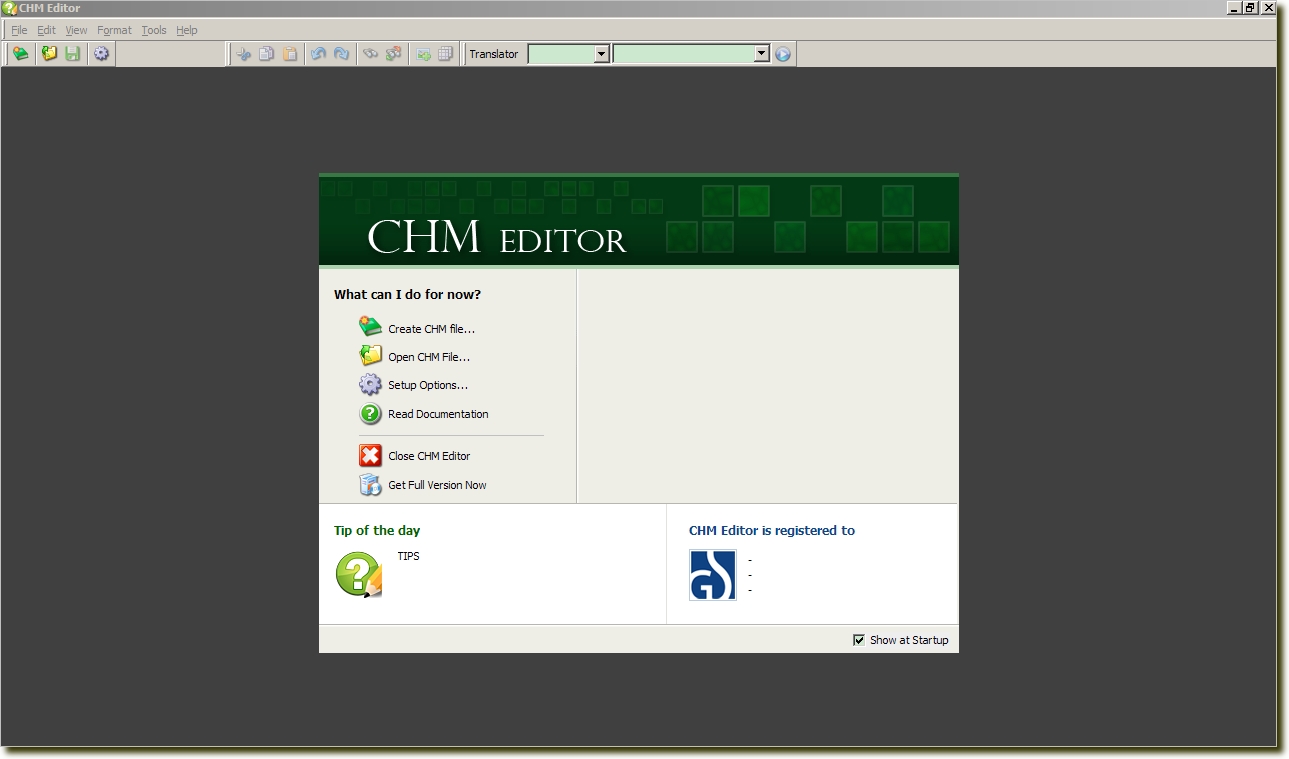Click the Tip of the day question-mark pencil icon
The width and height of the screenshot is (1289, 759).
tap(359, 575)
